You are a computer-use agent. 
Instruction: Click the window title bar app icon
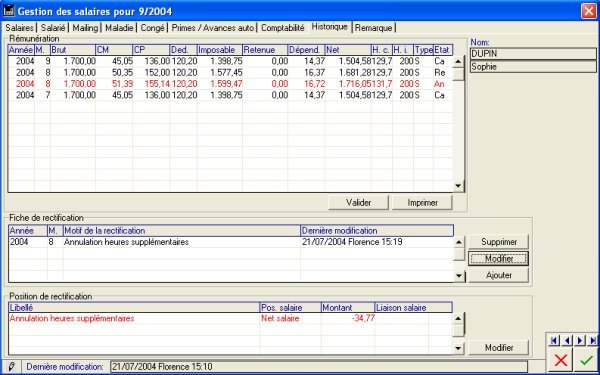pos(8,10)
